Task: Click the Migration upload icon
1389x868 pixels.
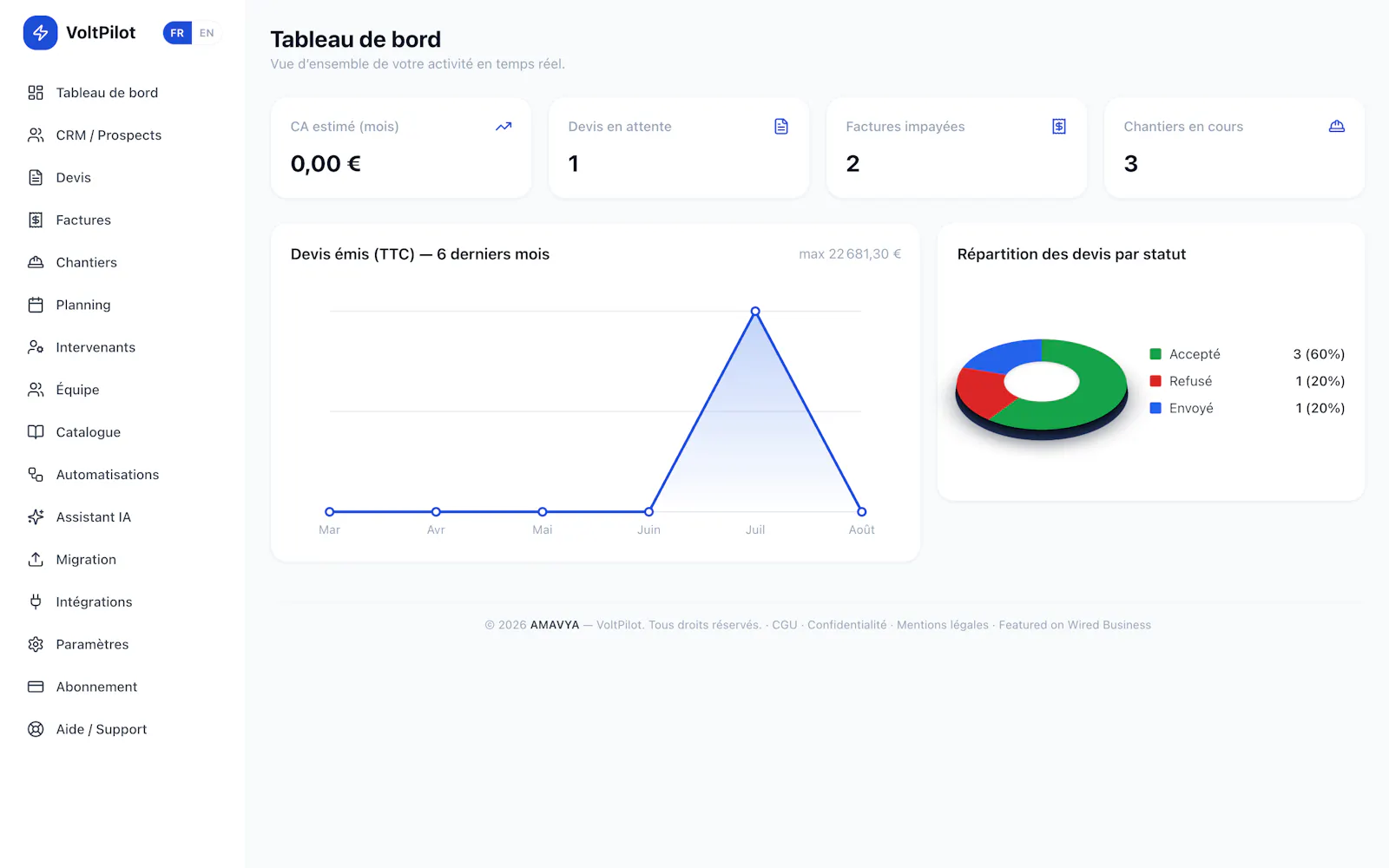Action: pyautogui.click(x=36, y=560)
